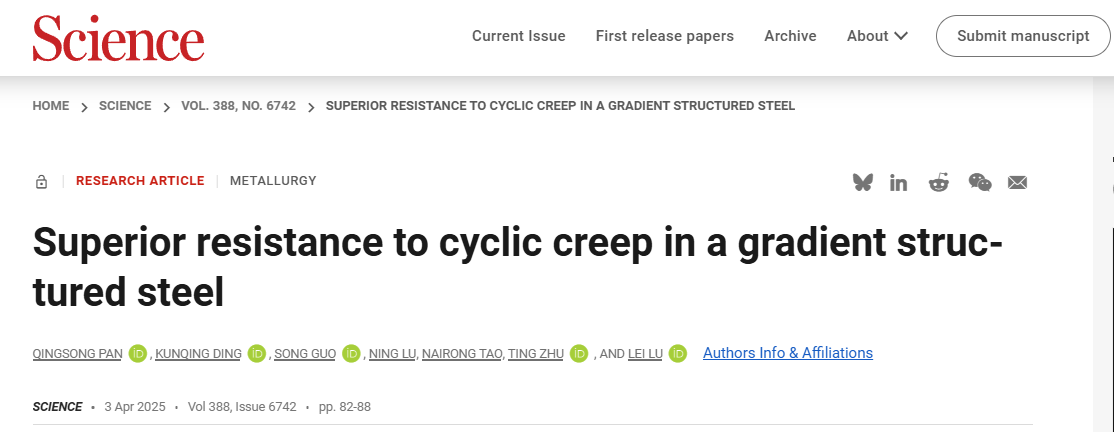Email this article with envelope icon

(1017, 183)
